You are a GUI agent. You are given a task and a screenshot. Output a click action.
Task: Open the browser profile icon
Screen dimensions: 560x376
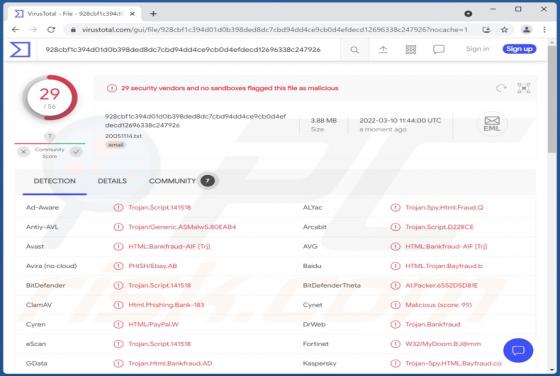[x=526, y=30]
